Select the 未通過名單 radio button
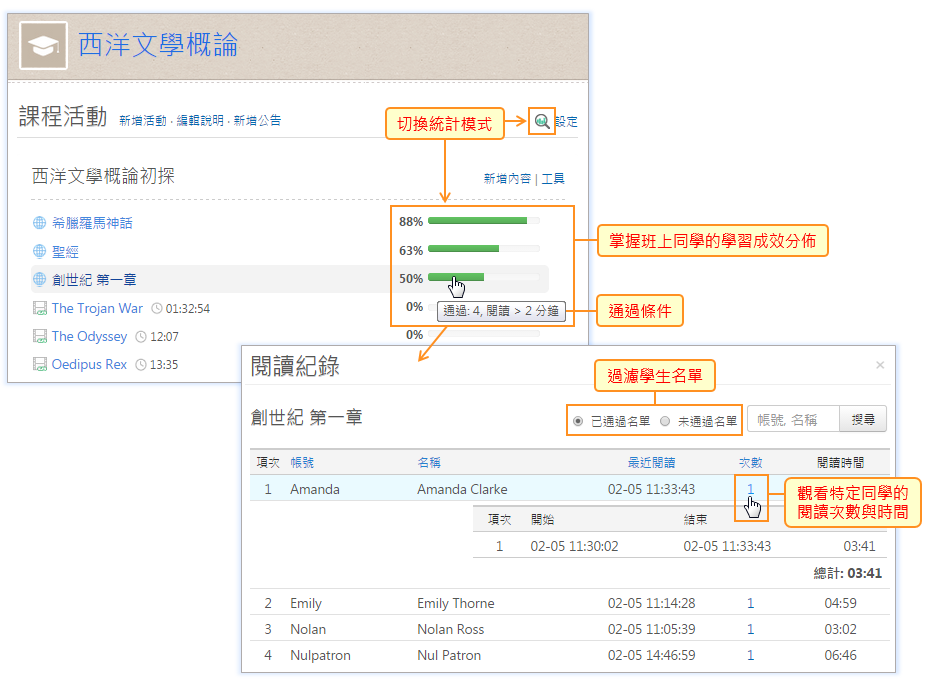Screen dimensions: 925x682 (665, 421)
